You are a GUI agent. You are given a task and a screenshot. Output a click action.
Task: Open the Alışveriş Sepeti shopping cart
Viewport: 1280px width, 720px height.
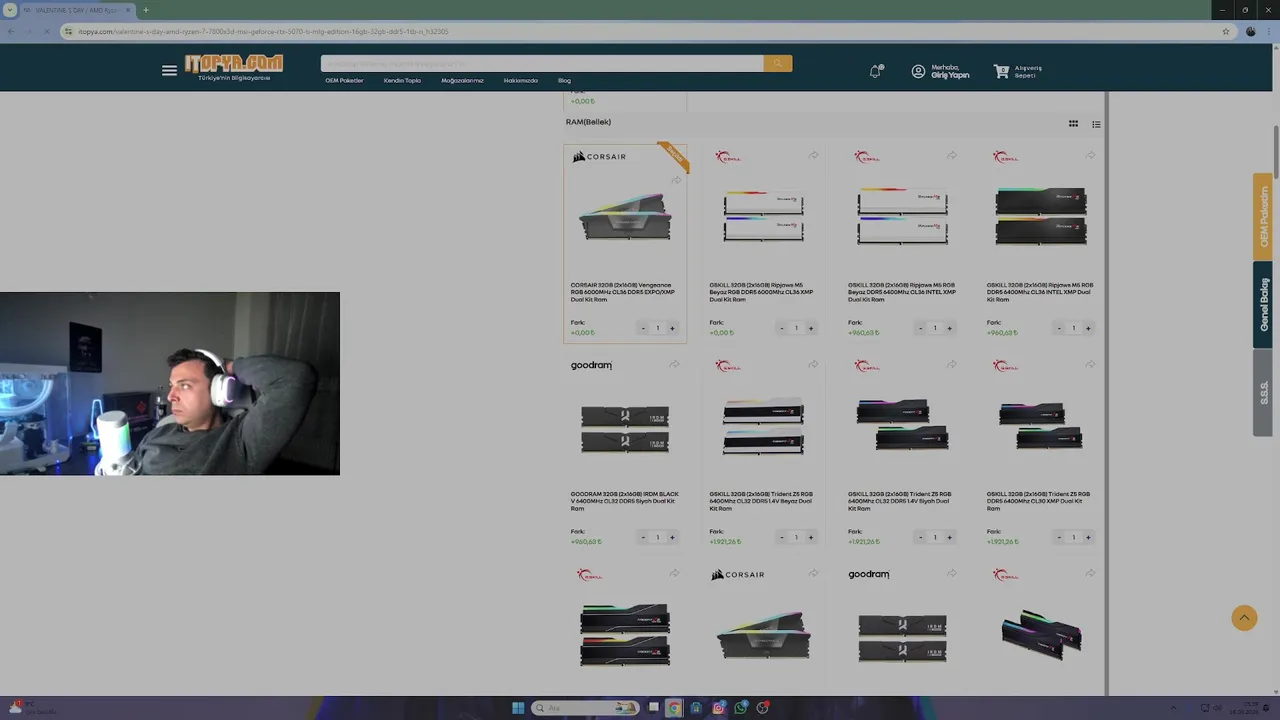pyautogui.click(x=1018, y=71)
